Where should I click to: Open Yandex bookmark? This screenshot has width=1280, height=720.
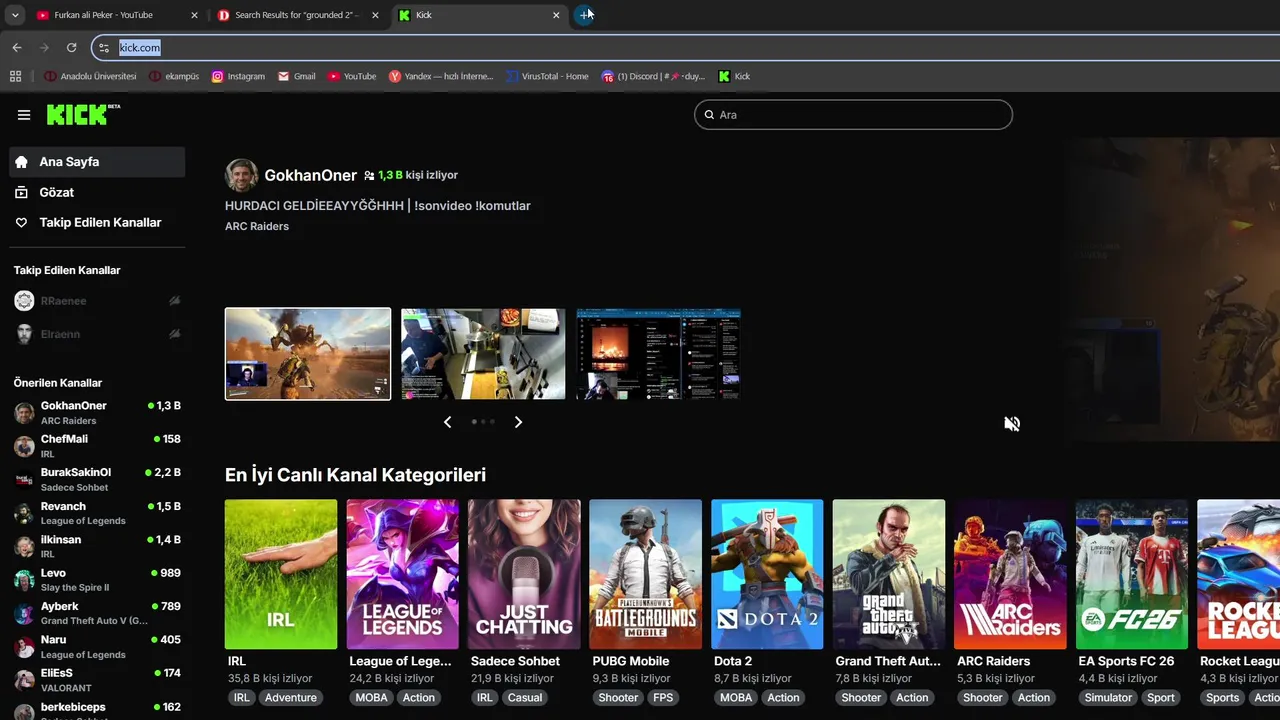pos(441,76)
